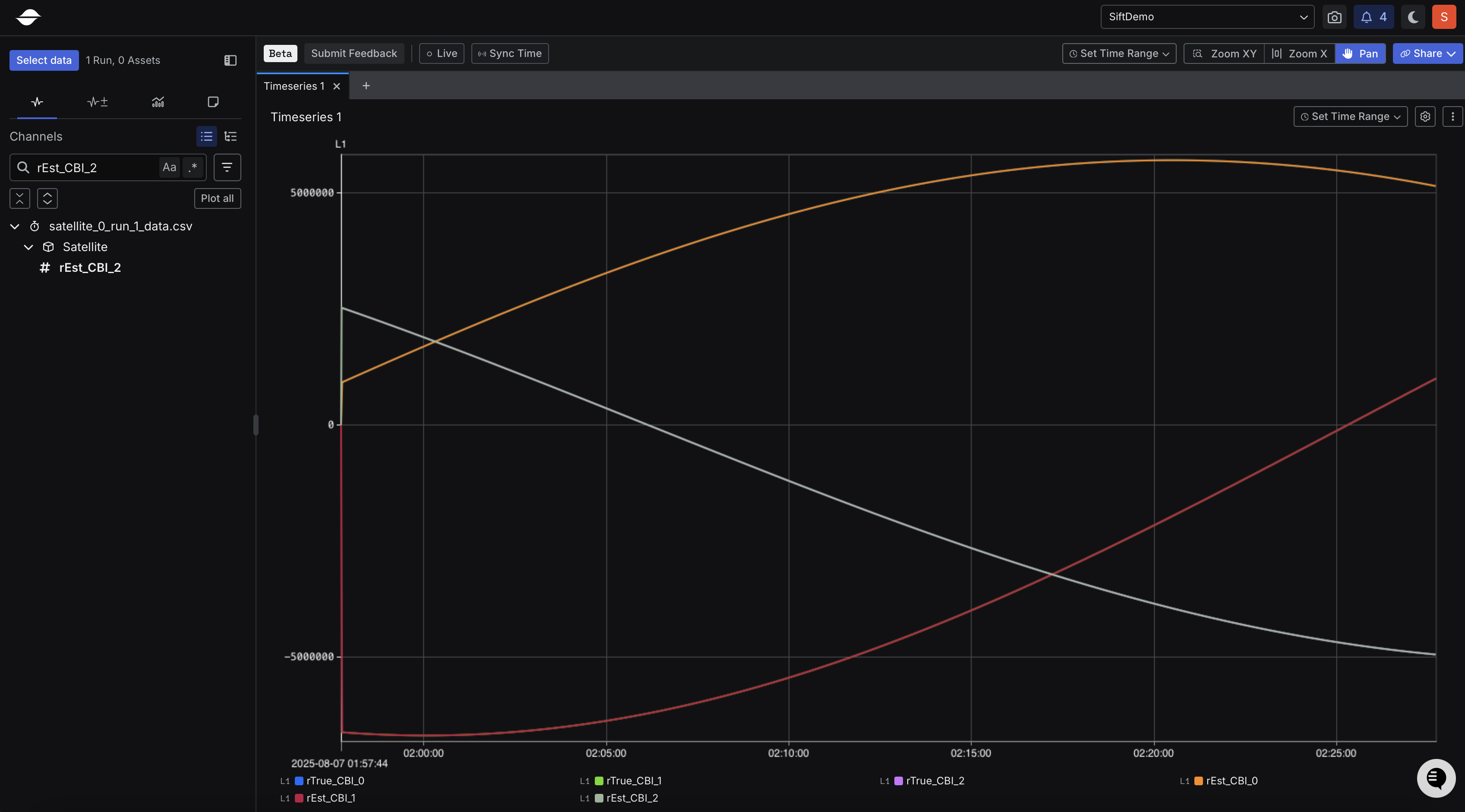Toggle dark mode moon icon
The height and width of the screenshot is (812, 1465).
pyautogui.click(x=1413, y=17)
